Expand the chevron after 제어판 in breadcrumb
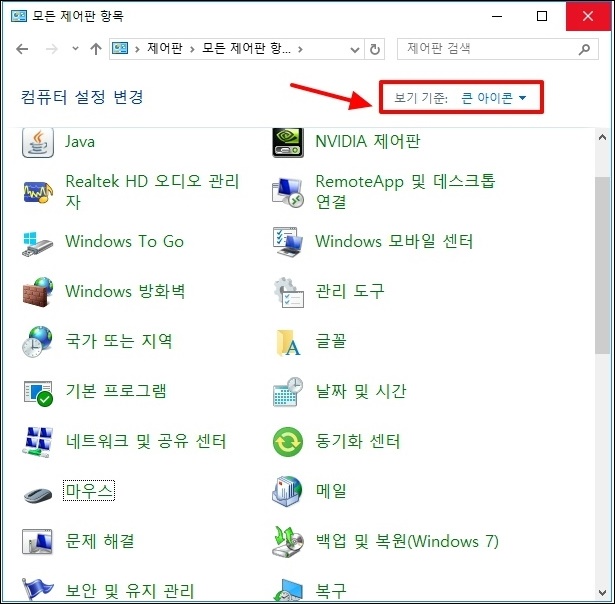 pos(192,49)
